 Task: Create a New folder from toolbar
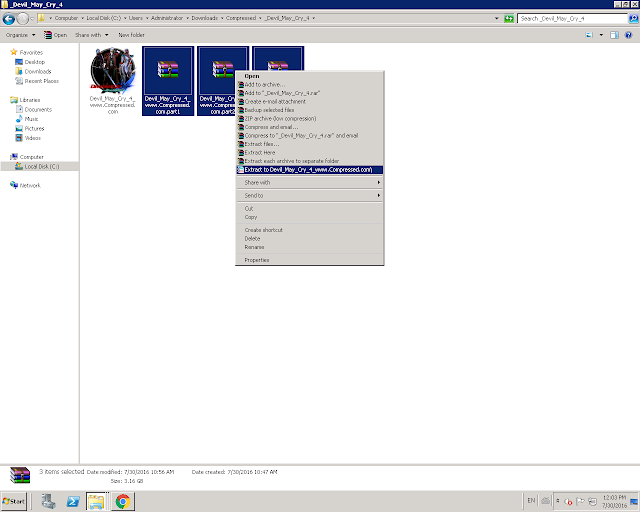[x=131, y=35]
